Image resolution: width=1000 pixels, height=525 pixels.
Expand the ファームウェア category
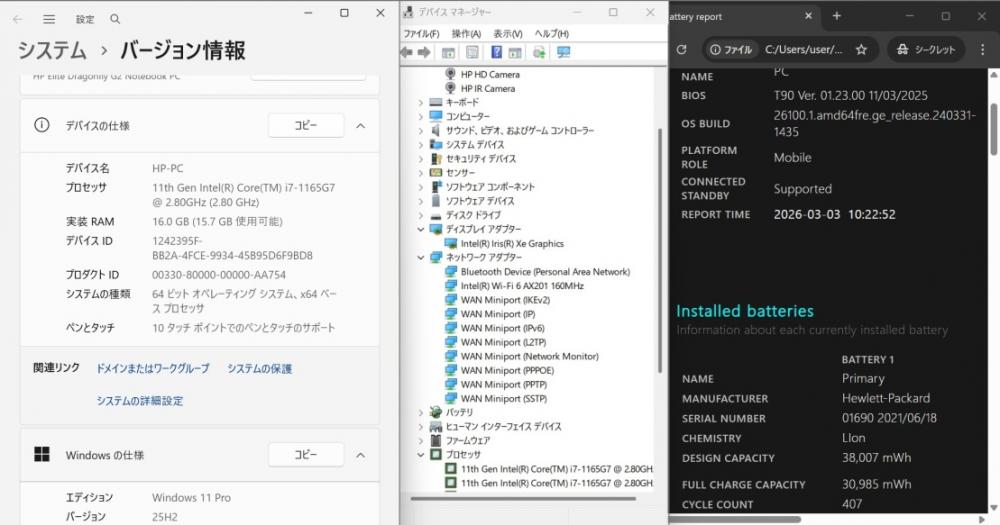tap(421, 440)
